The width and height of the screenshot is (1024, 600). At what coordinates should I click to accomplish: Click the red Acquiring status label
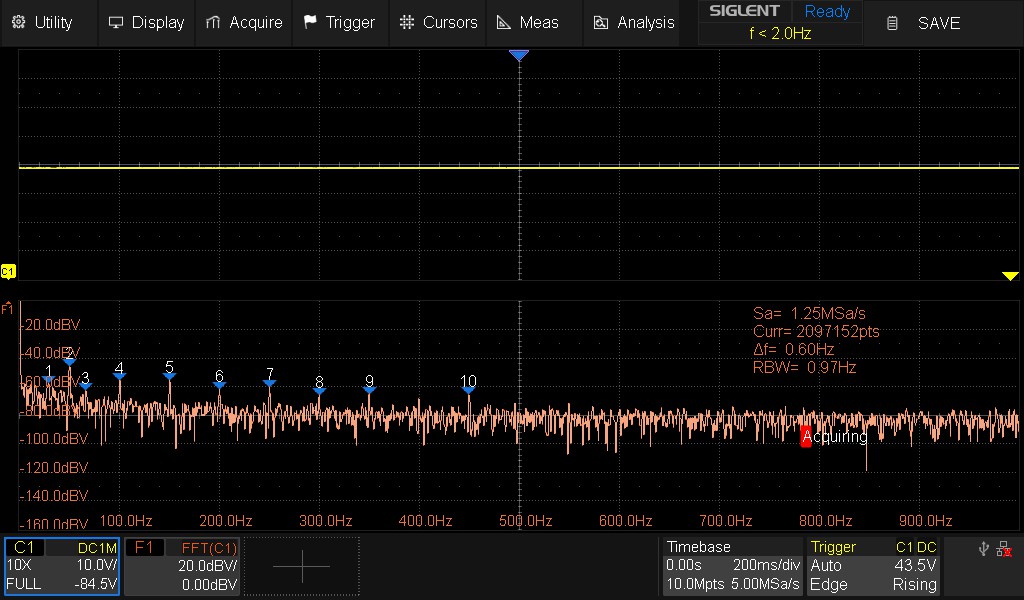point(834,436)
